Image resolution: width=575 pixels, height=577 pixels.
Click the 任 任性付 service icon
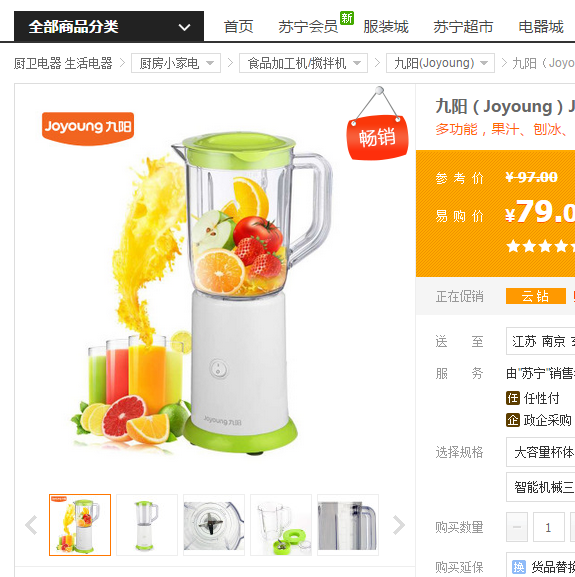click(513, 398)
